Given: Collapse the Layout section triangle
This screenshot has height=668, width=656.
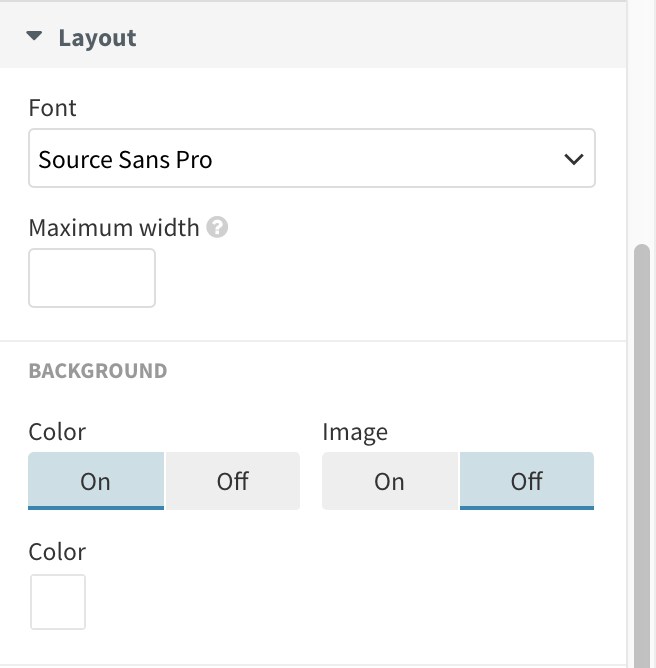Looking at the screenshot, I should click(x=35, y=37).
